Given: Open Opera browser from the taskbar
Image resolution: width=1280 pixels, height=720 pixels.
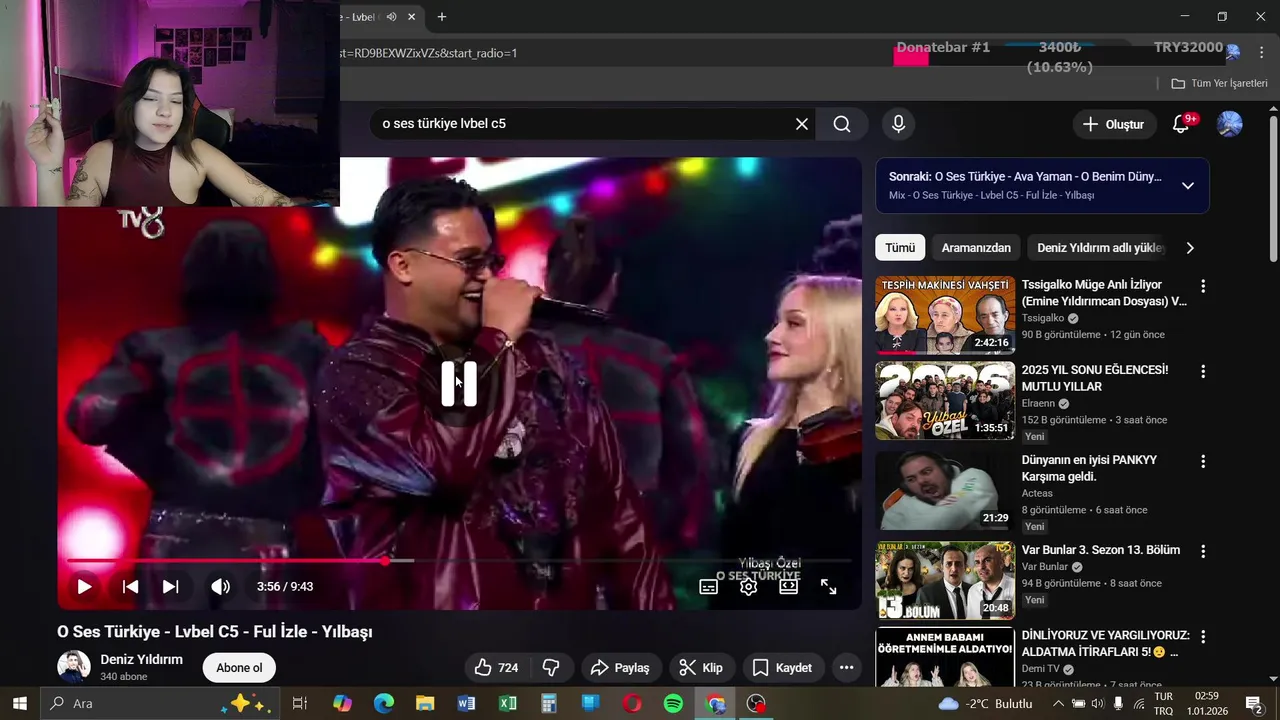Looking at the screenshot, I should (632, 703).
